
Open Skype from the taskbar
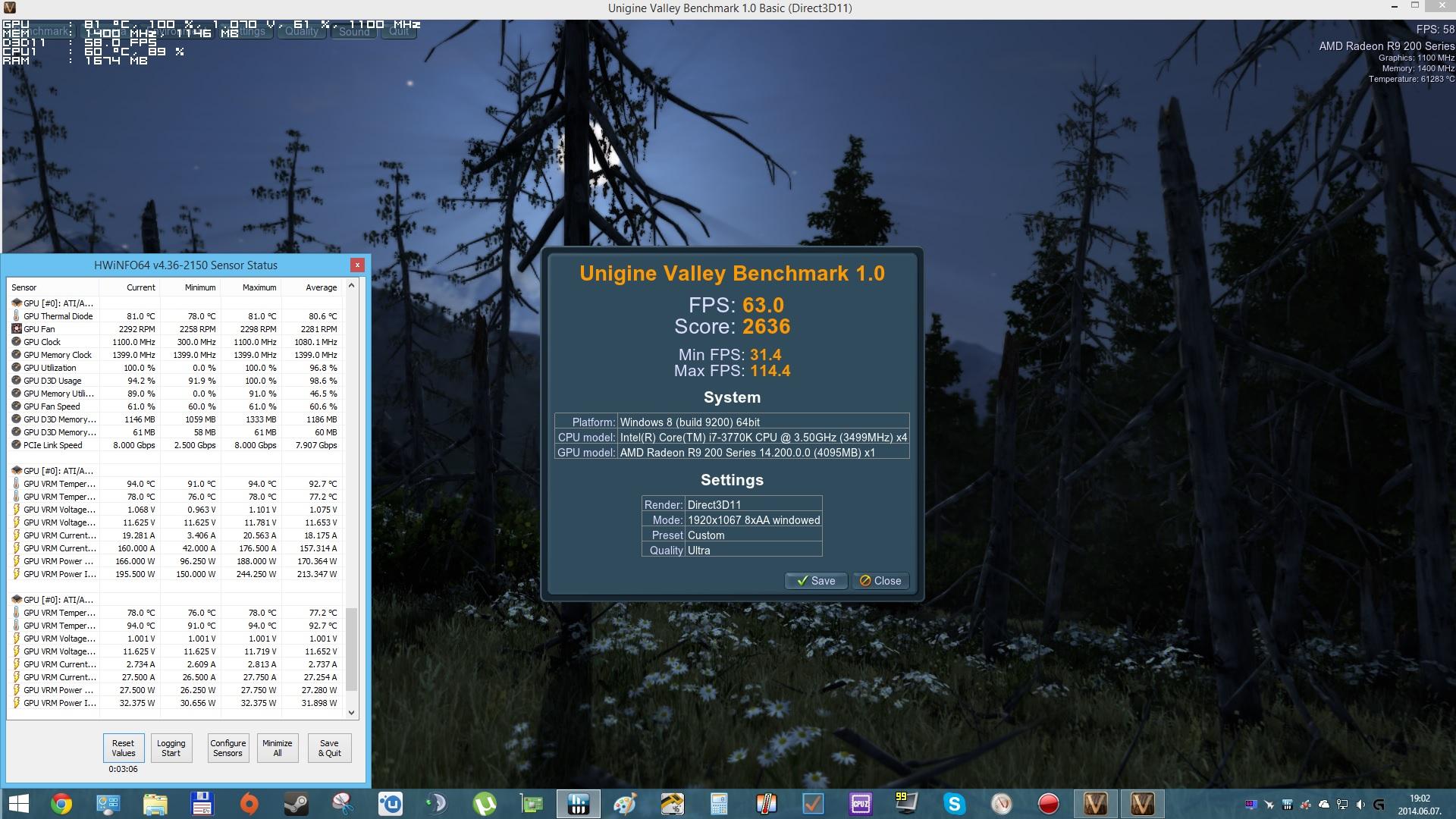click(954, 804)
